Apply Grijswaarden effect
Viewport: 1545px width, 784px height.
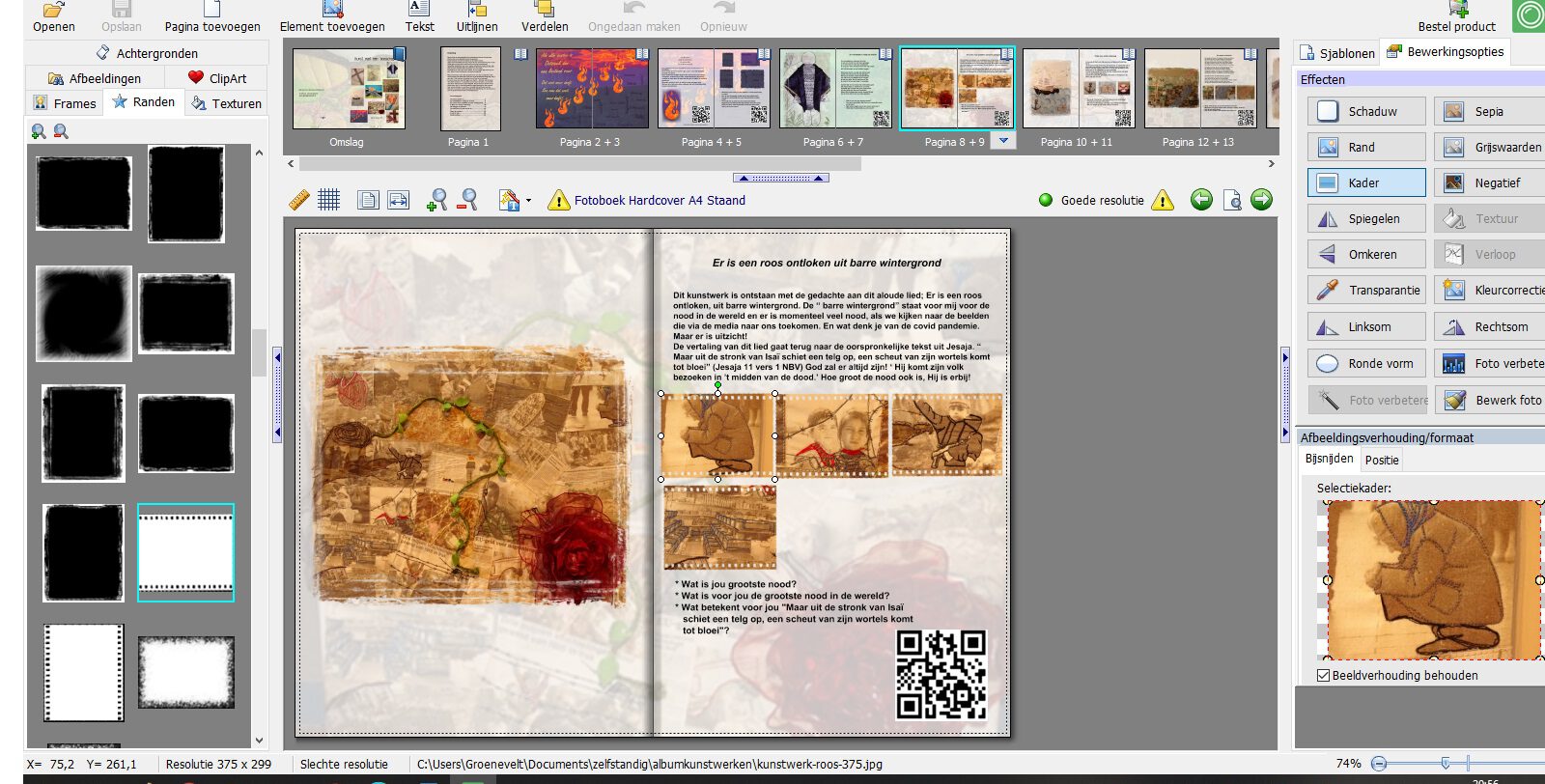point(1490,147)
